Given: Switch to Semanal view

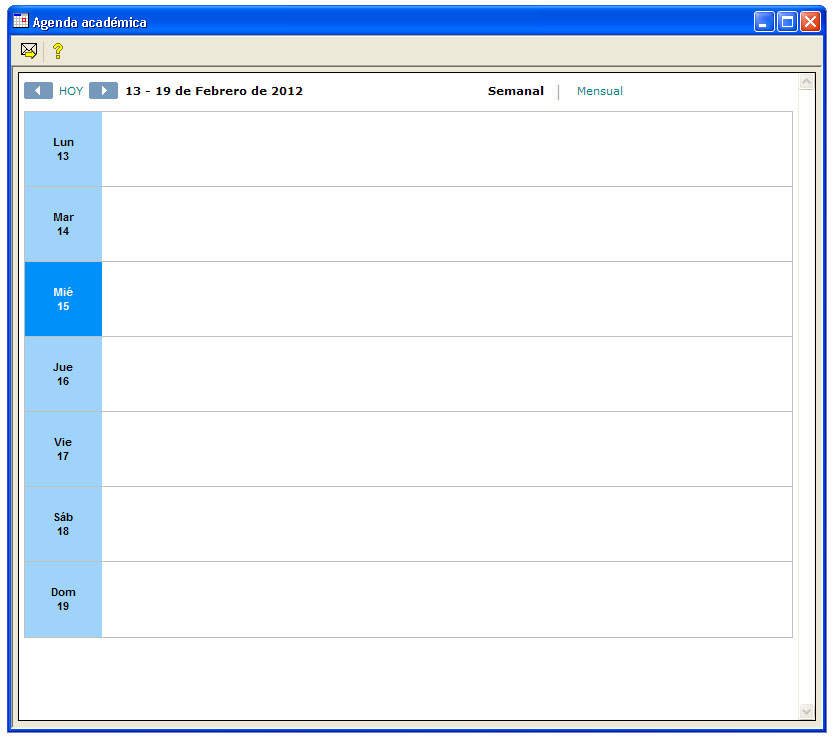Looking at the screenshot, I should click(x=515, y=91).
